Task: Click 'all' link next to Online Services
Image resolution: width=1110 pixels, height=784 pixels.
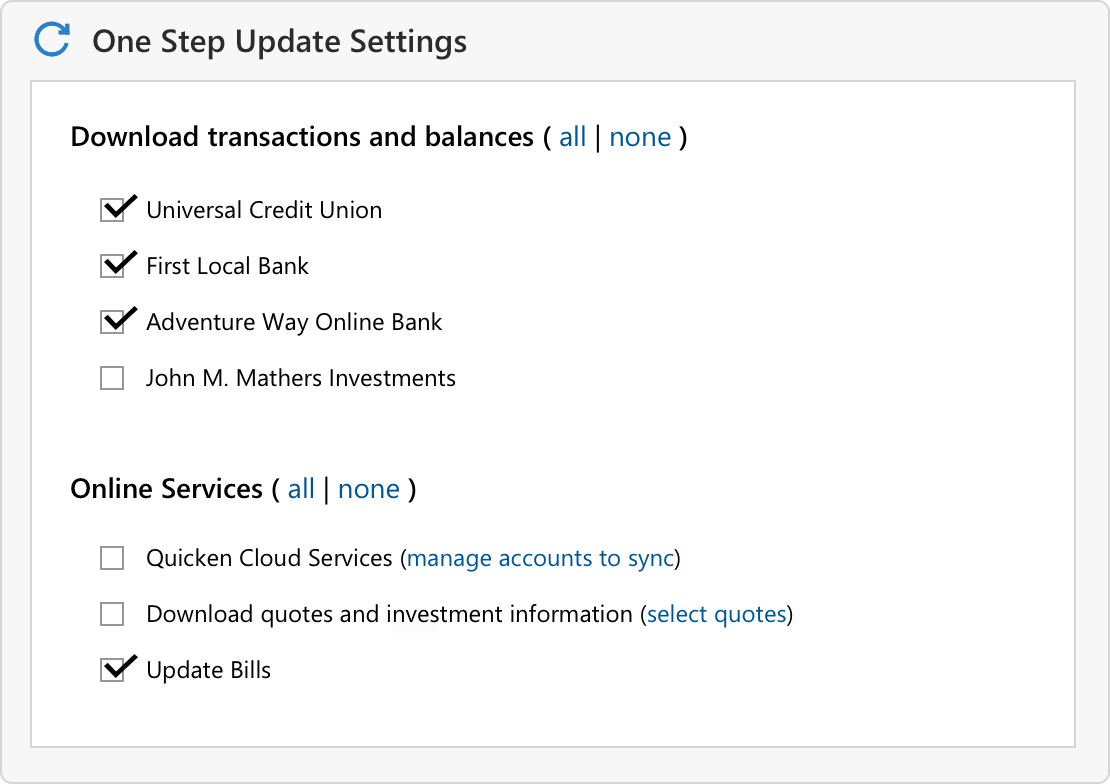Action: [301, 489]
